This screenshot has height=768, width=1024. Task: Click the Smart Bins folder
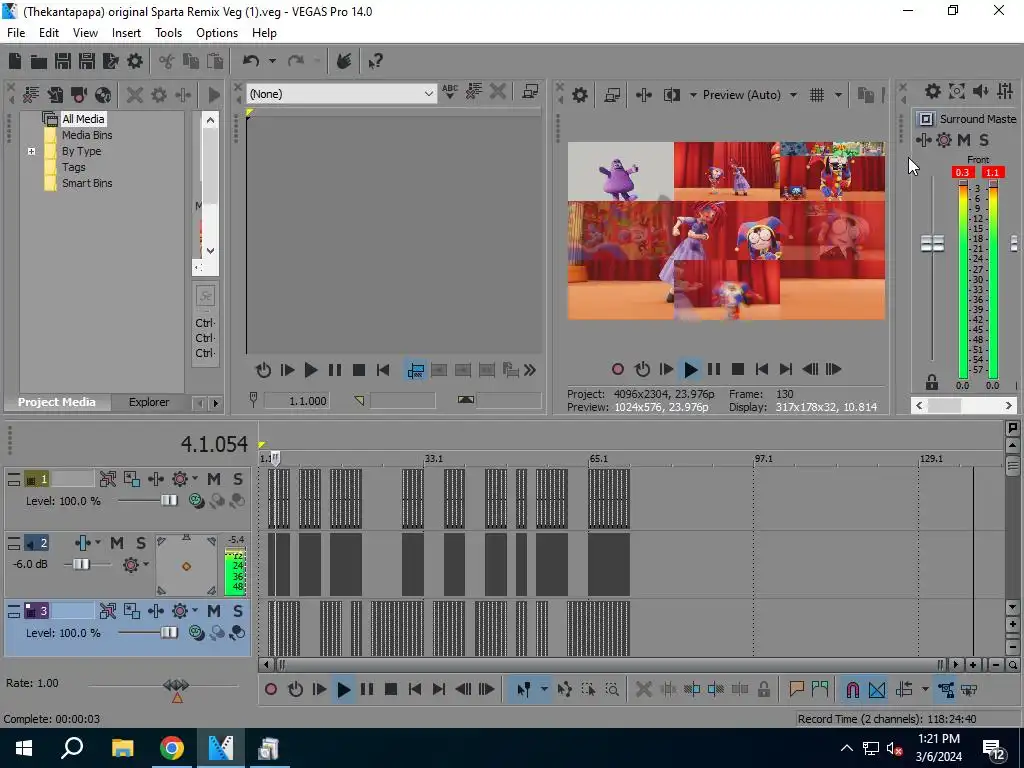87,184
